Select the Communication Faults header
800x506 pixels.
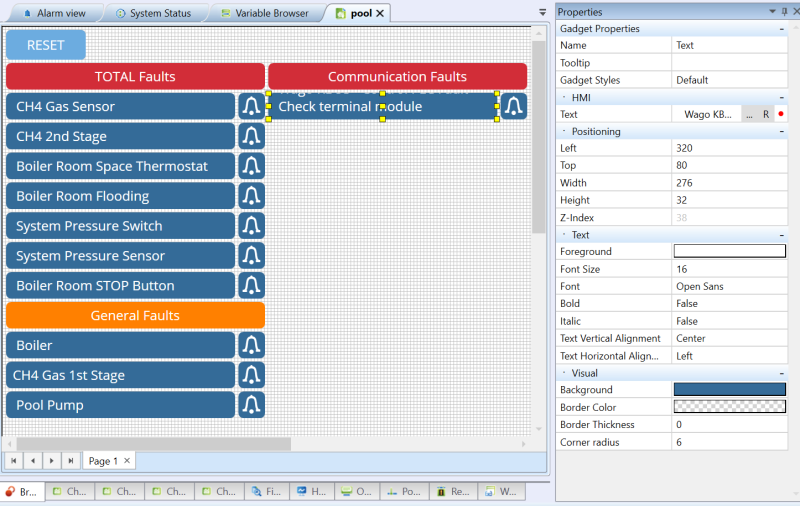[397, 77]
